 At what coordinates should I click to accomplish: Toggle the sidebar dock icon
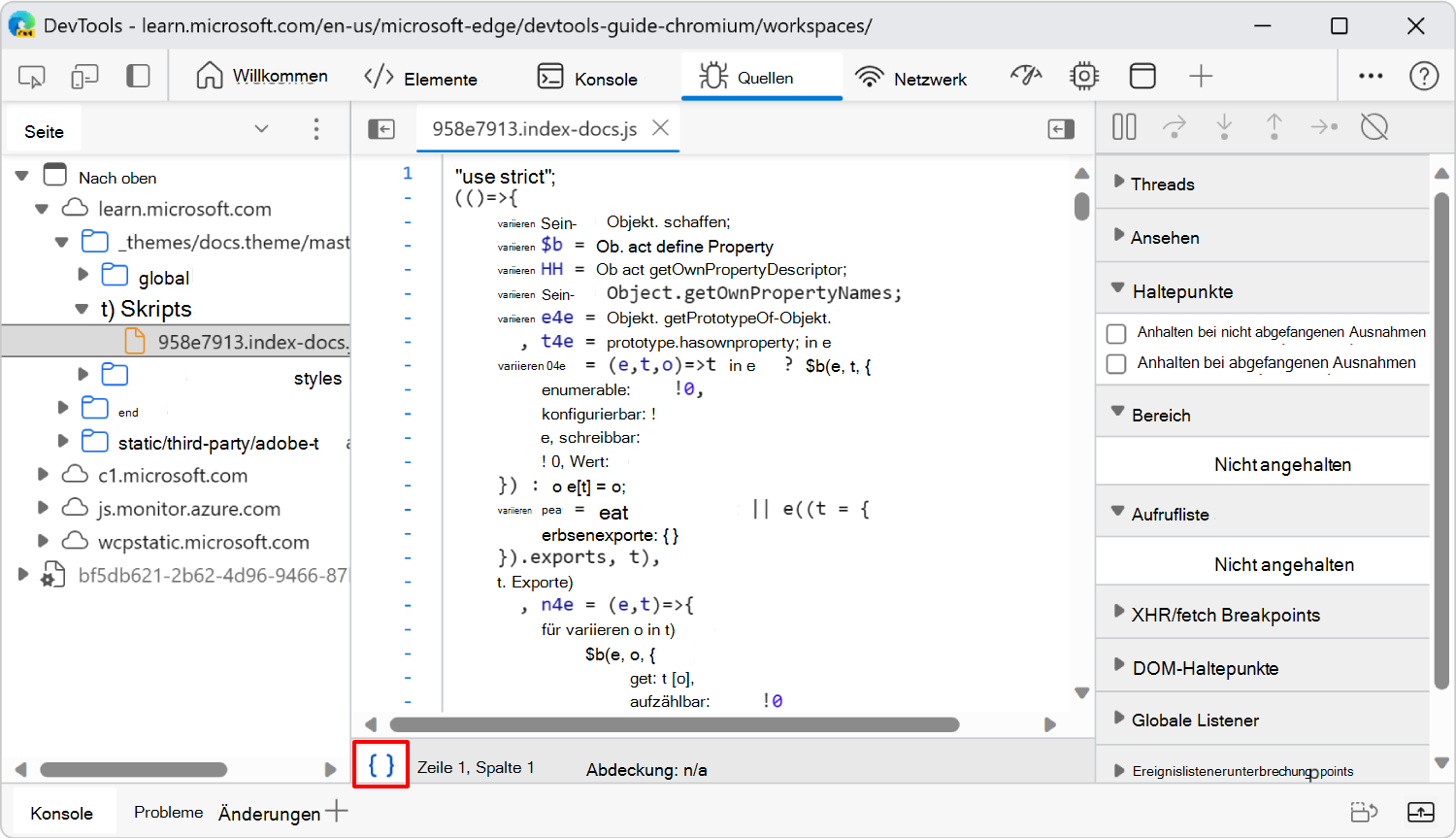138,76
